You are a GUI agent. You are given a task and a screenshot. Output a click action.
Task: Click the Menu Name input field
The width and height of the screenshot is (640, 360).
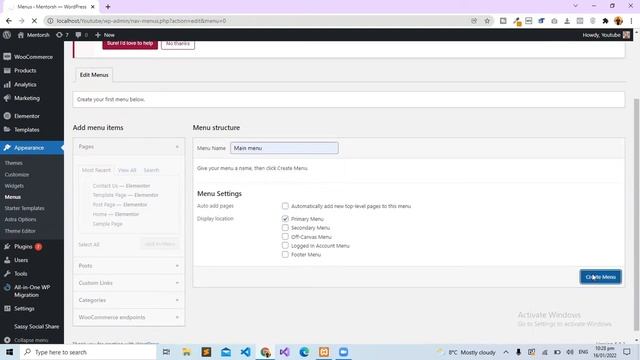284,148
